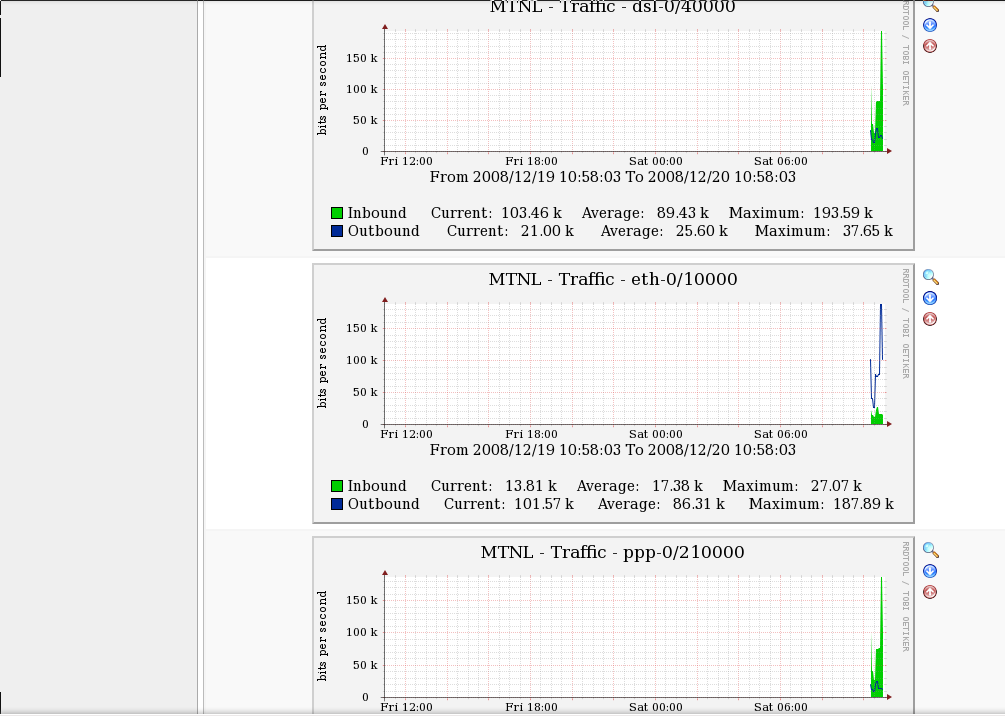Click Inbound maximum value '27.07 k'
Image resolution: width=1005 pixels, height=716 pixels.
836,486
